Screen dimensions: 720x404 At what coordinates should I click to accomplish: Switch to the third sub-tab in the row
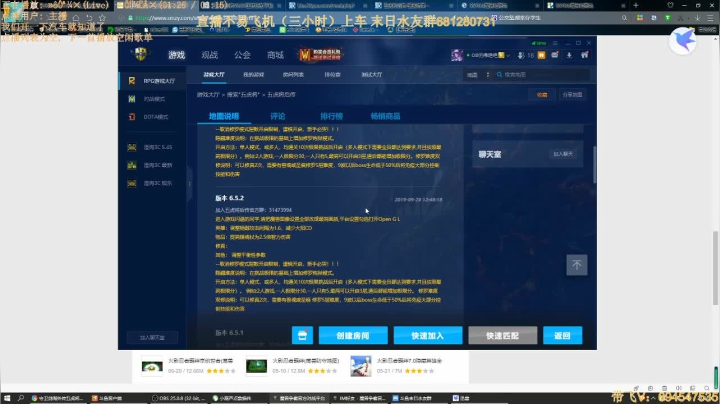point(293,74)
